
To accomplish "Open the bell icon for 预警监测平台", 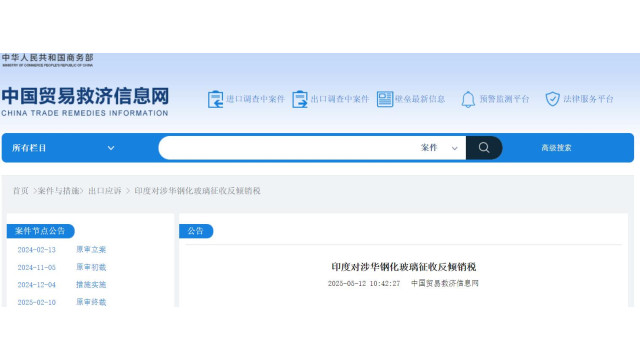I will pos(468,99).
